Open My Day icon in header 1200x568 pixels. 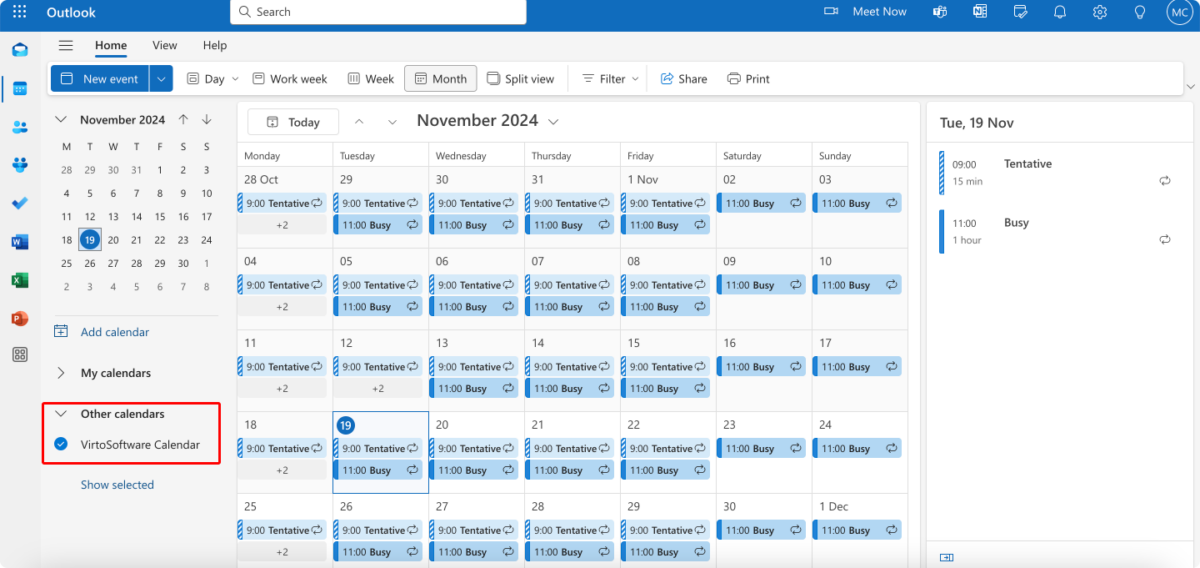click(1020, 12)
